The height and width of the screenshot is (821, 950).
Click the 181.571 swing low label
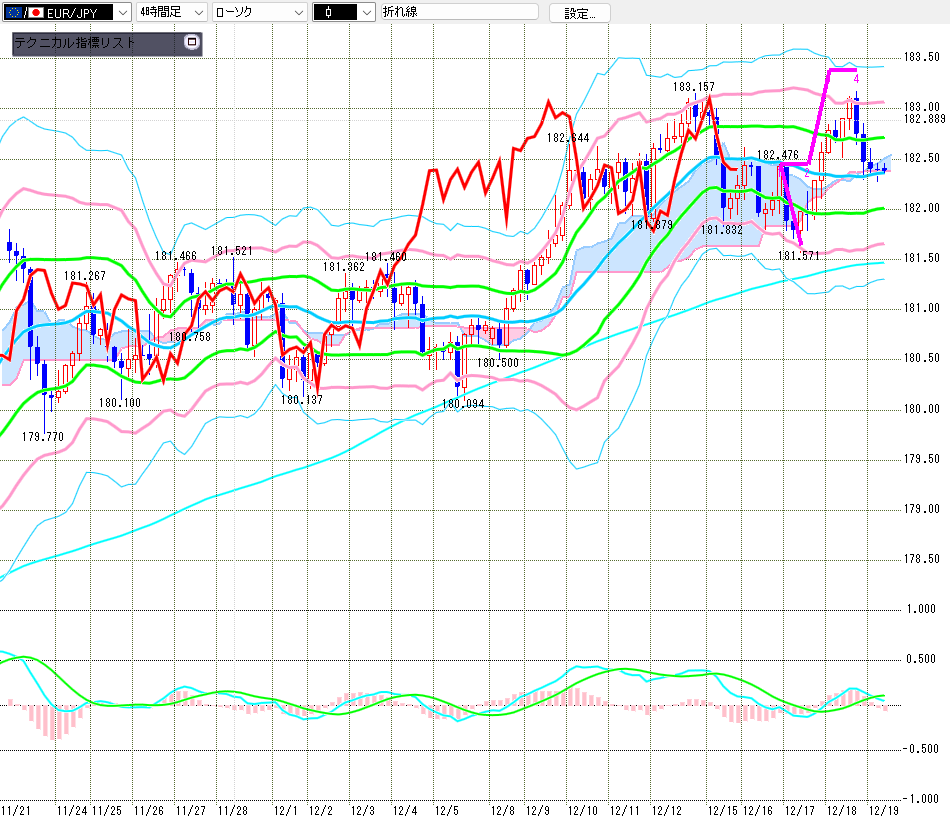point(799,256)
